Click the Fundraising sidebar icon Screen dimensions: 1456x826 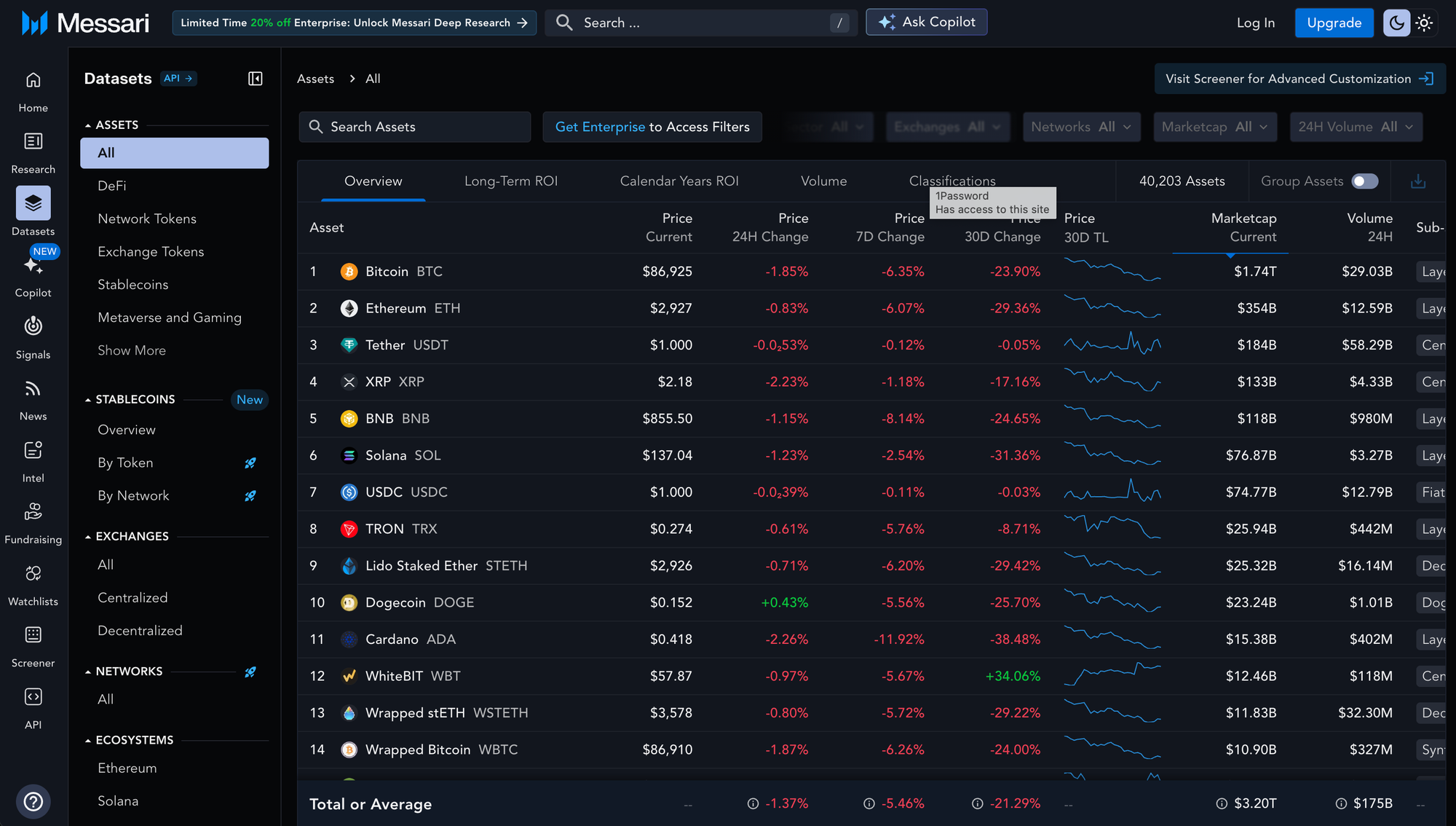pos(33,512)
